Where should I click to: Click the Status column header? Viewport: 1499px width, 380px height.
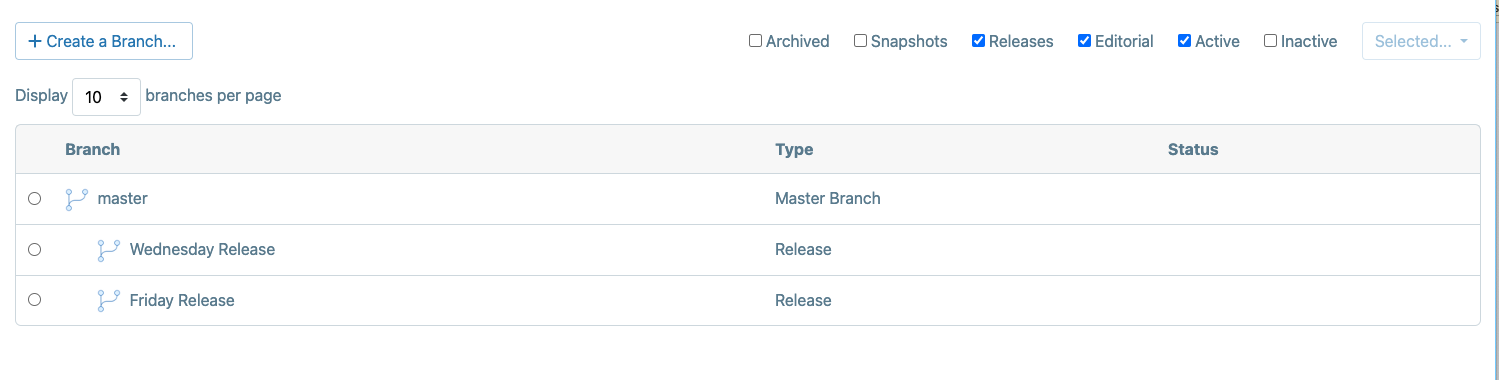coord(1193,149)
